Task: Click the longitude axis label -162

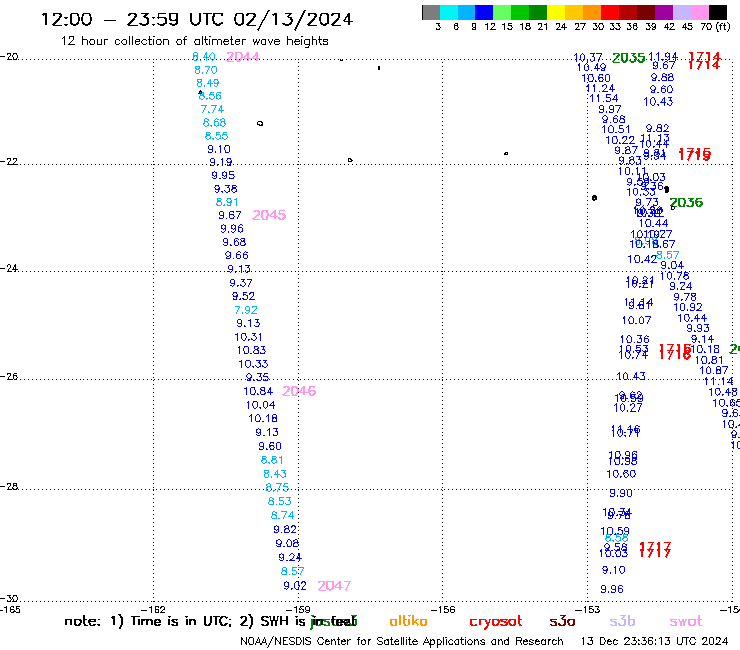Action: (154, 610)
